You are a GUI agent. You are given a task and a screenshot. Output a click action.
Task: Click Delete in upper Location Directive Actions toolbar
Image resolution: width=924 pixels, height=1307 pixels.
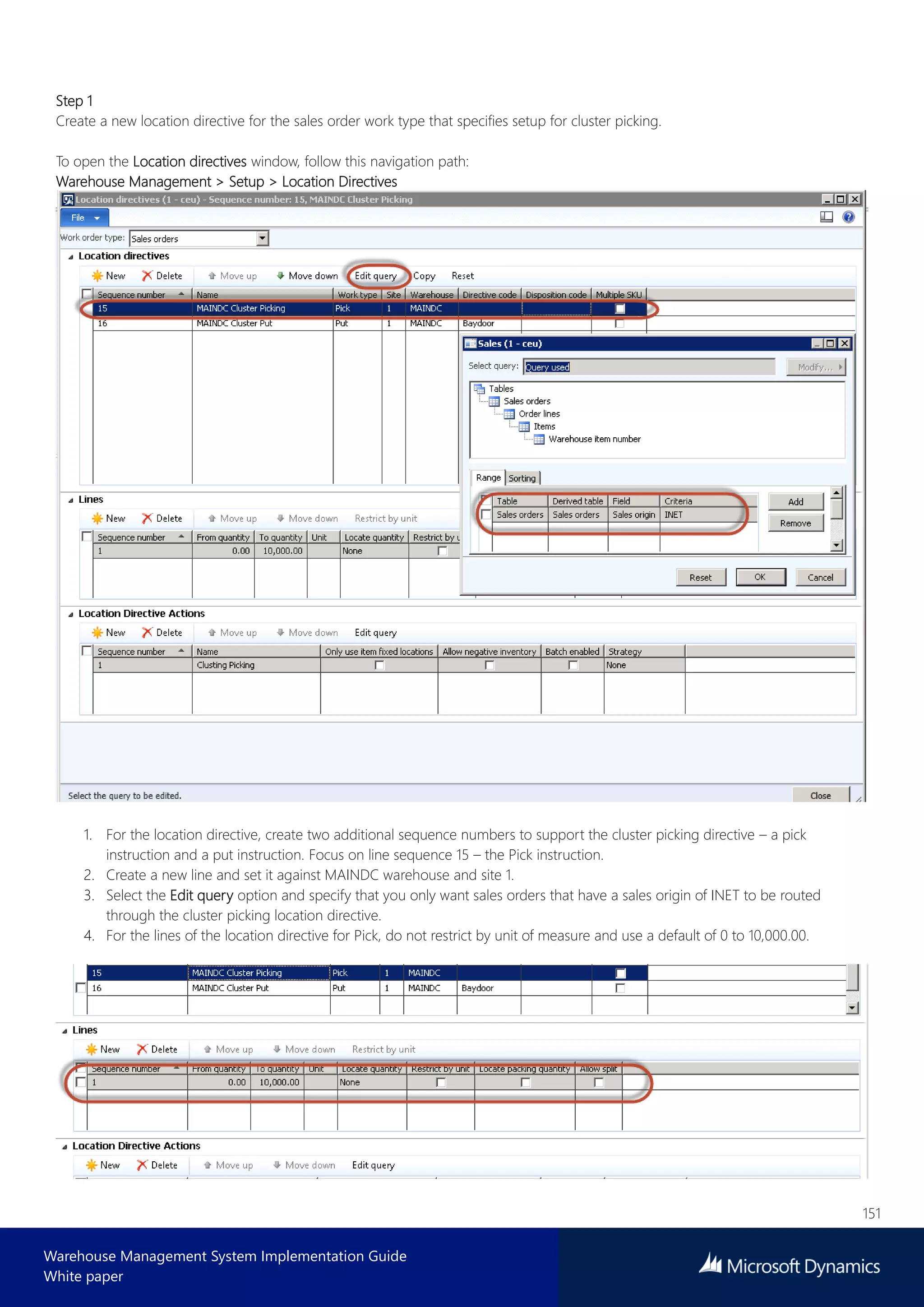[162, 632]
